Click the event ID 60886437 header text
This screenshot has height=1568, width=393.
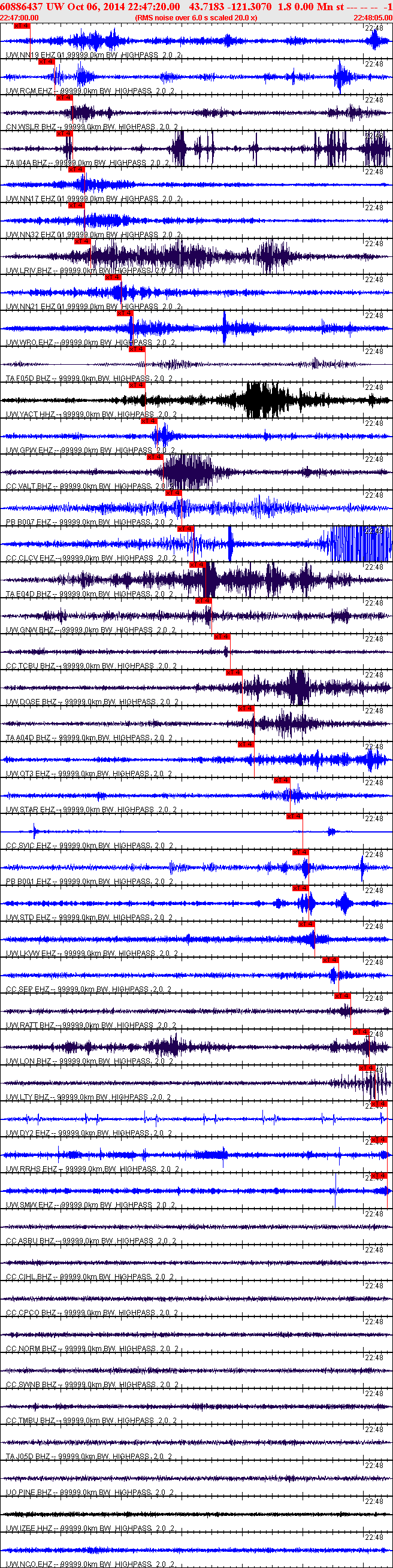(22, 6)
